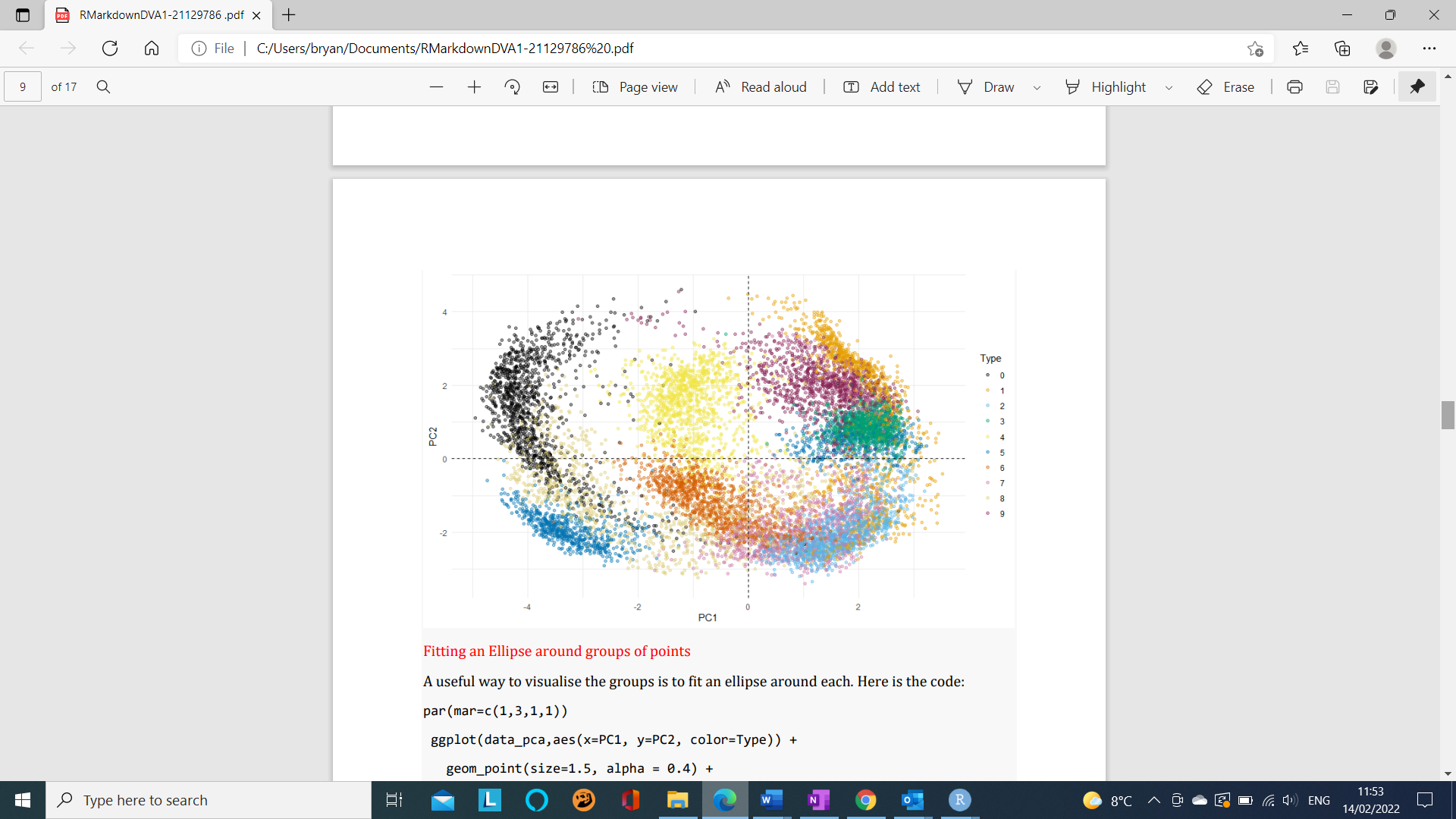Expand the Draw tool color options

point(1037,87)
